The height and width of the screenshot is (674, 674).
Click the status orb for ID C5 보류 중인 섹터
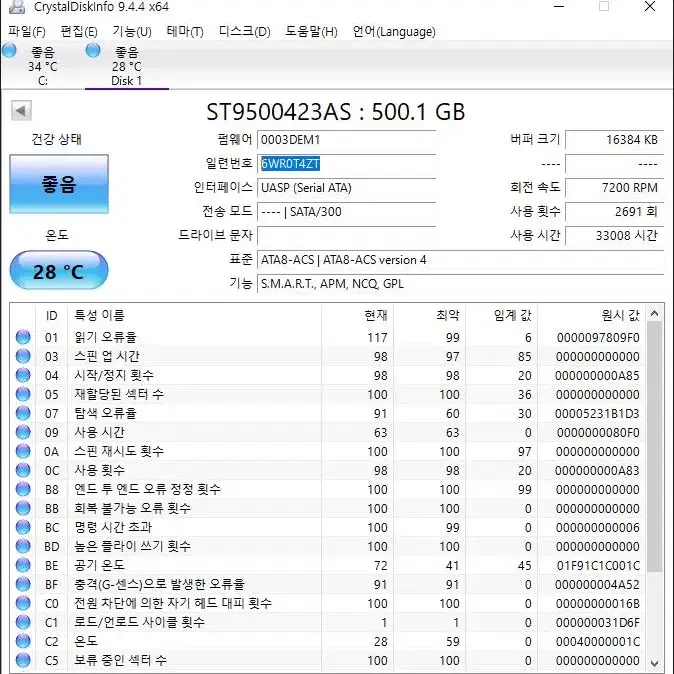(23, 660)
